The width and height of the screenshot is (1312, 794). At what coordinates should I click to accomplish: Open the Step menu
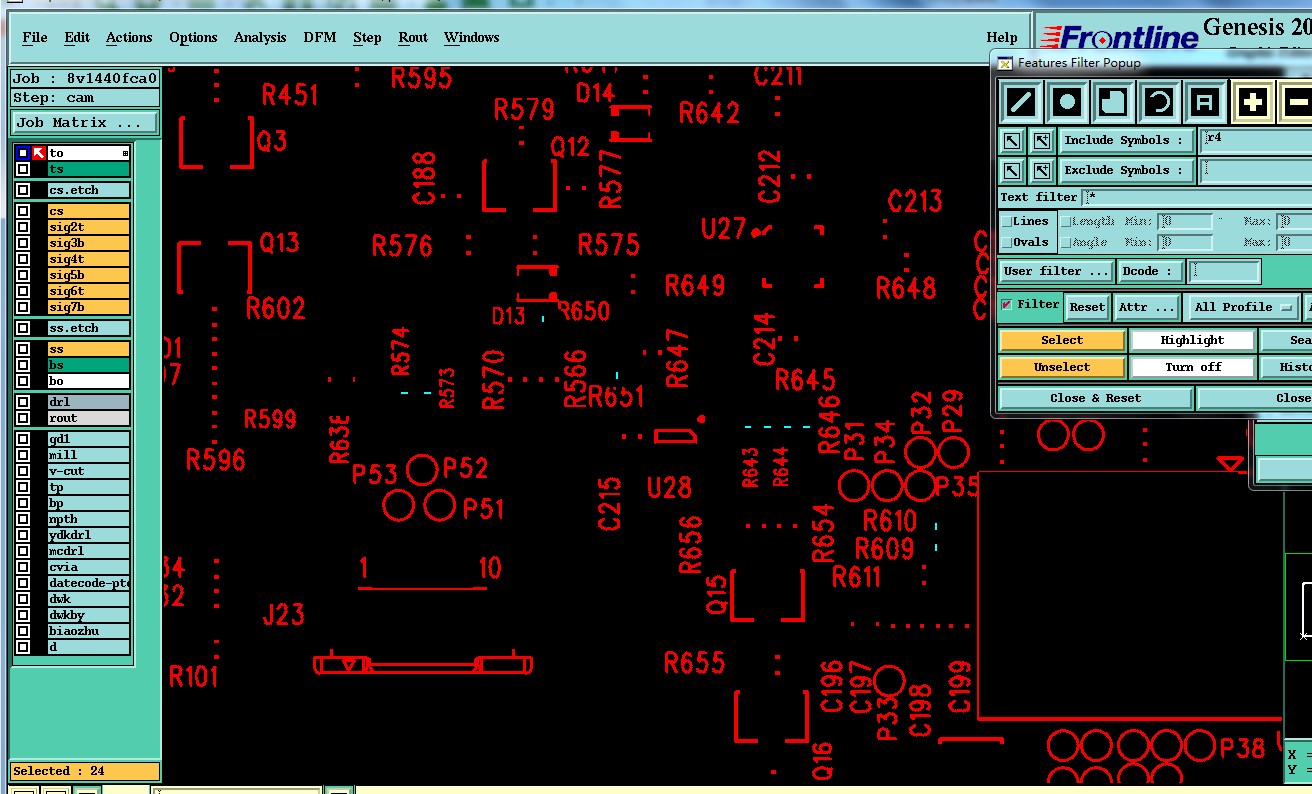point(367,38)
